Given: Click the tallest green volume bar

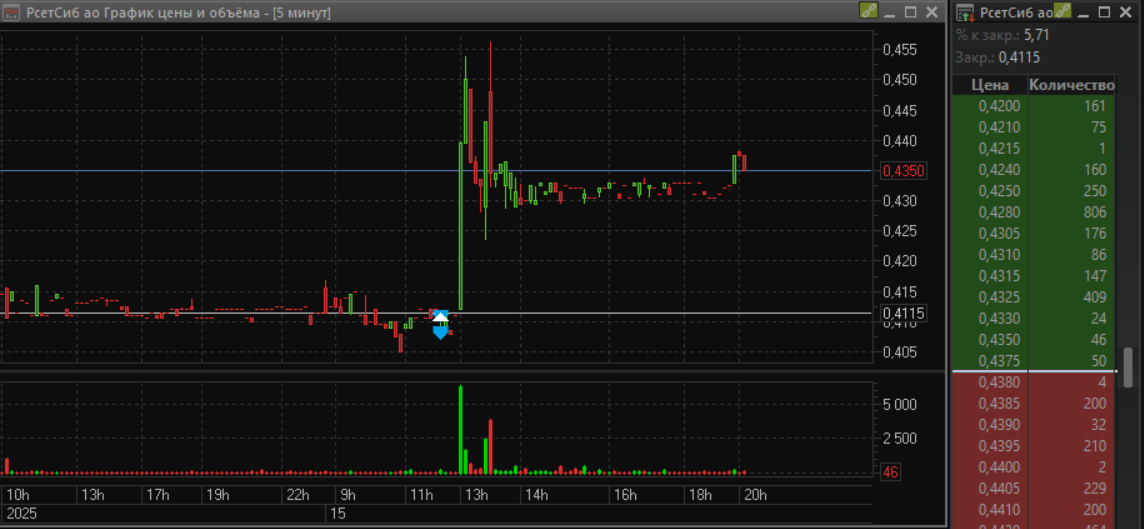Looking at the screenshot, I should point(461,430).
